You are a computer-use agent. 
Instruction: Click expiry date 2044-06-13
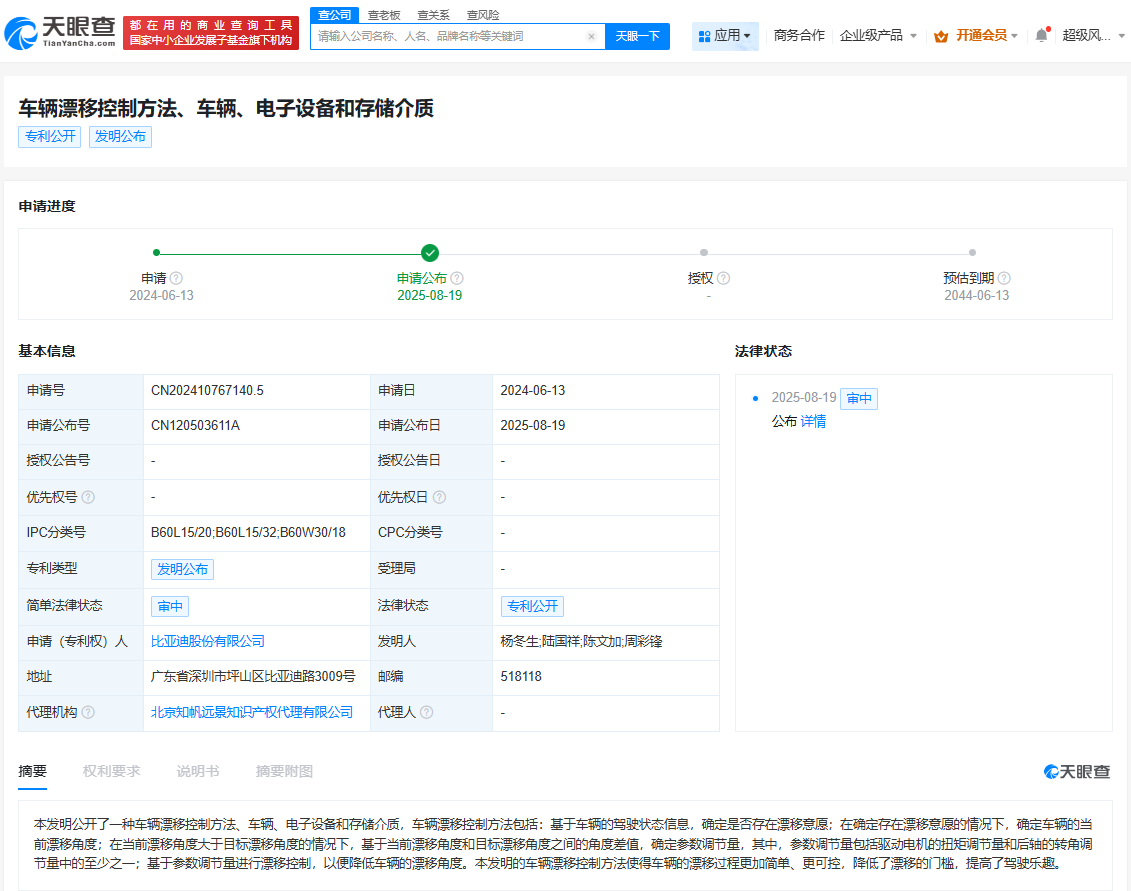977,295
